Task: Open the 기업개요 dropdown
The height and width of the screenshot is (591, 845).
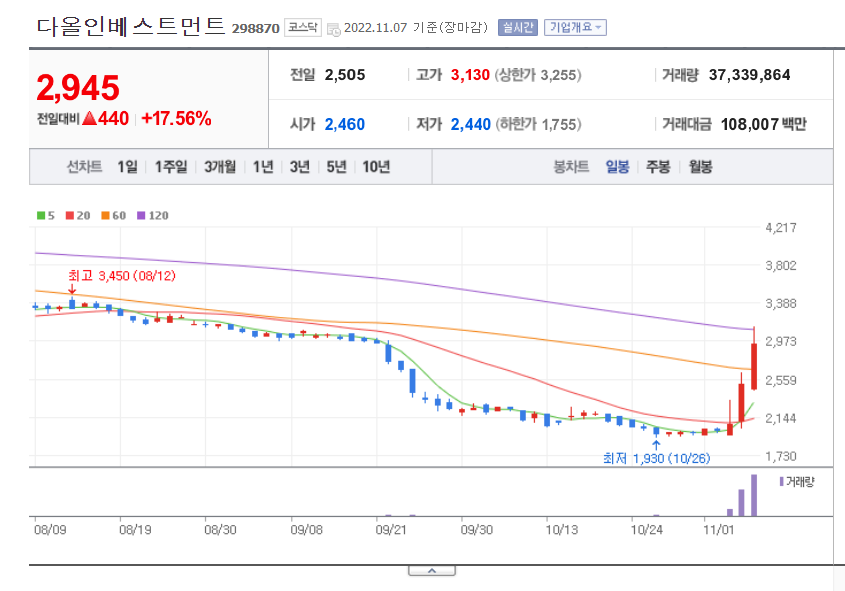Action: tap(575, 27)
